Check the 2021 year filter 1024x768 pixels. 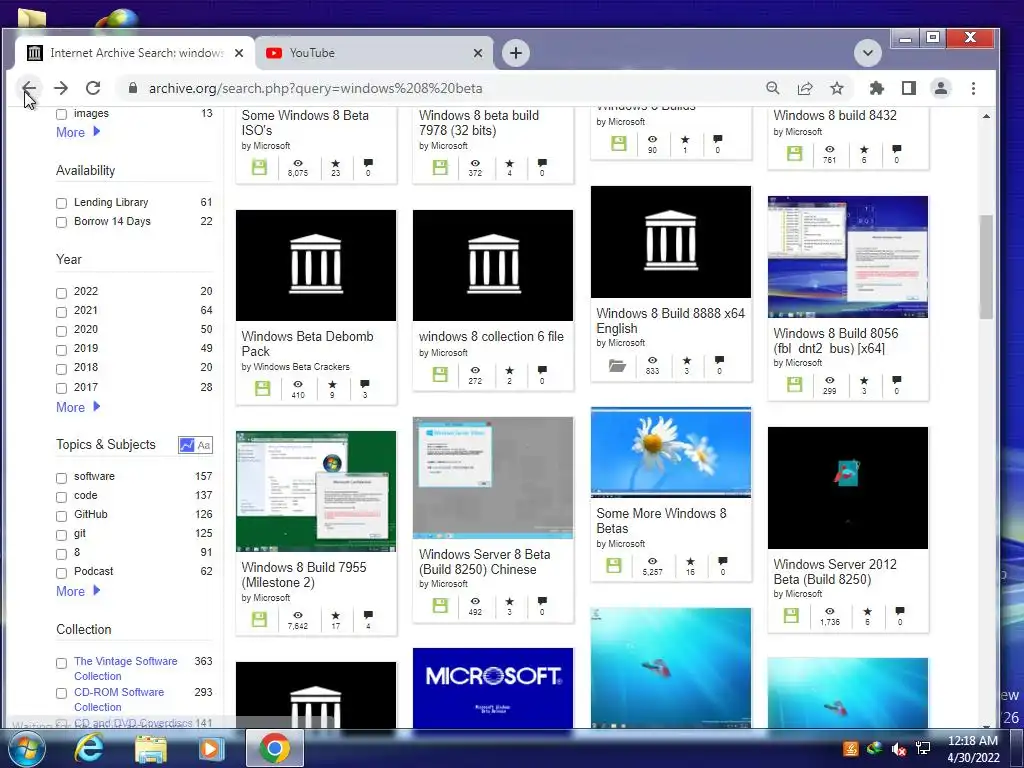(61, 311)
